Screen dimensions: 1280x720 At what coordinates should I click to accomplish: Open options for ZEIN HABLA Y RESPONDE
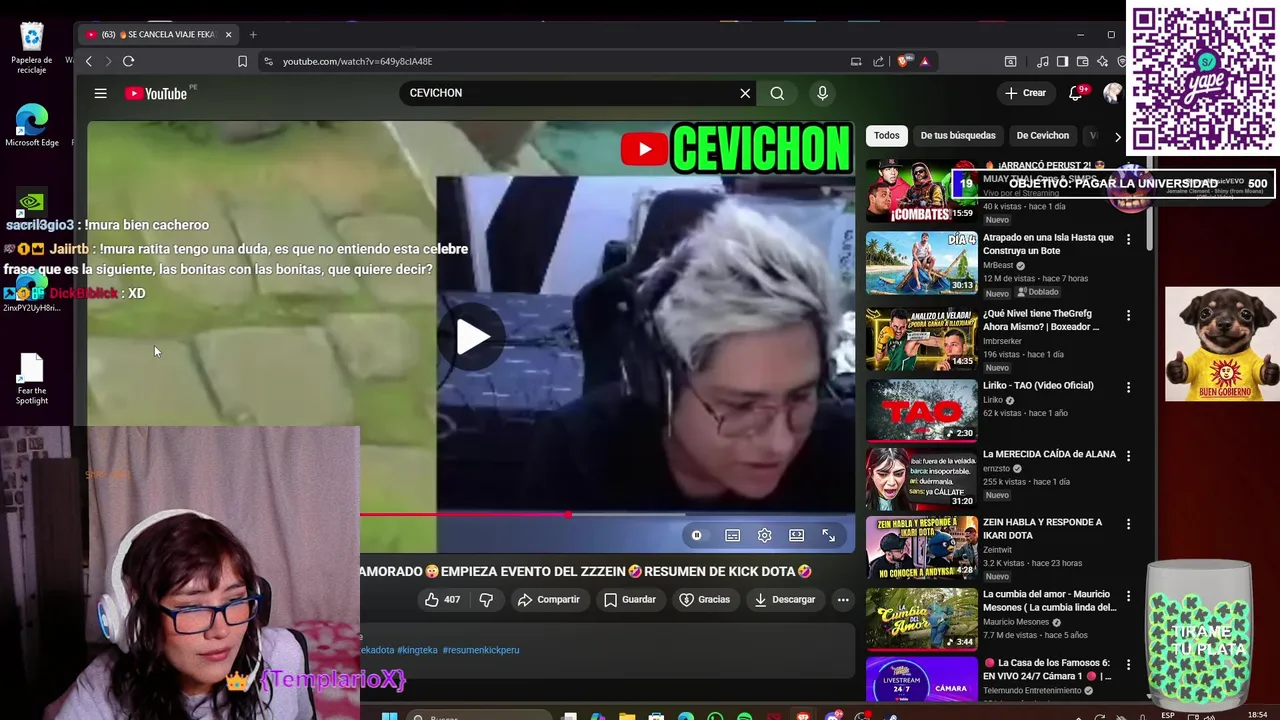pos(1128,524)
